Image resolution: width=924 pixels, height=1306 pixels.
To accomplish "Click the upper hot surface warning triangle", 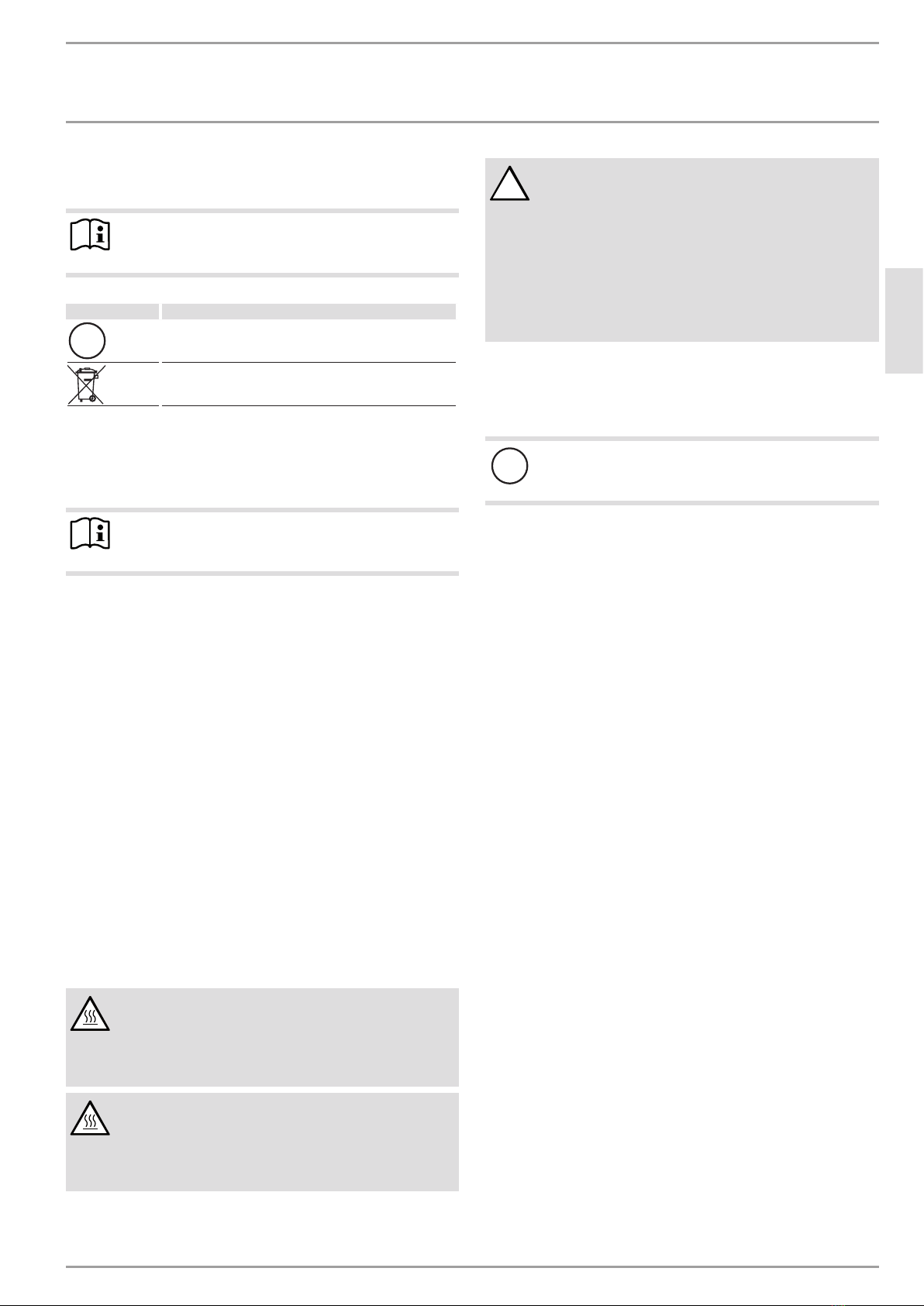I will 90,1013.
